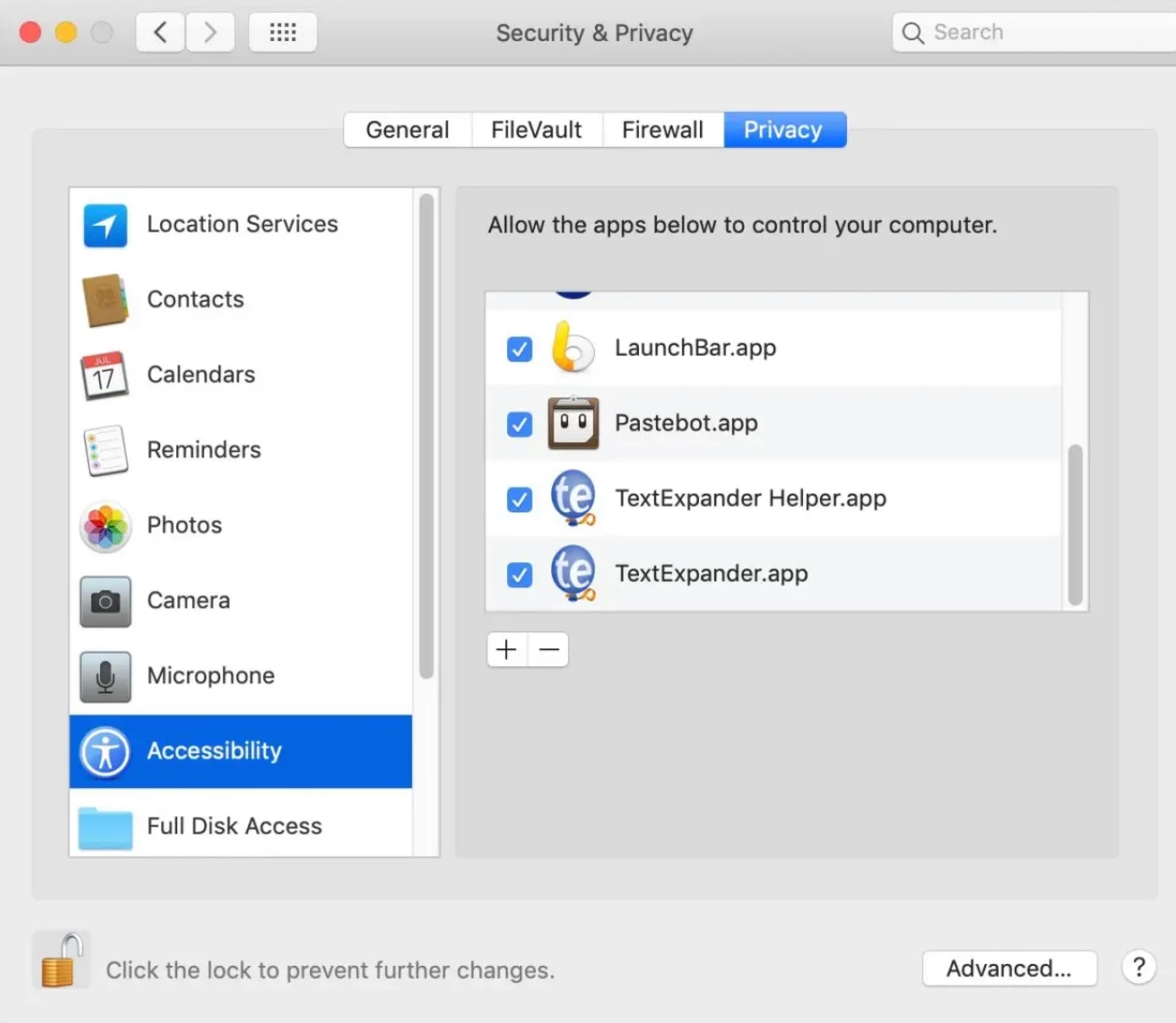Click the Location Services arrow icon
Viewport: 1176px width, 1023px height.
point(105,225)
